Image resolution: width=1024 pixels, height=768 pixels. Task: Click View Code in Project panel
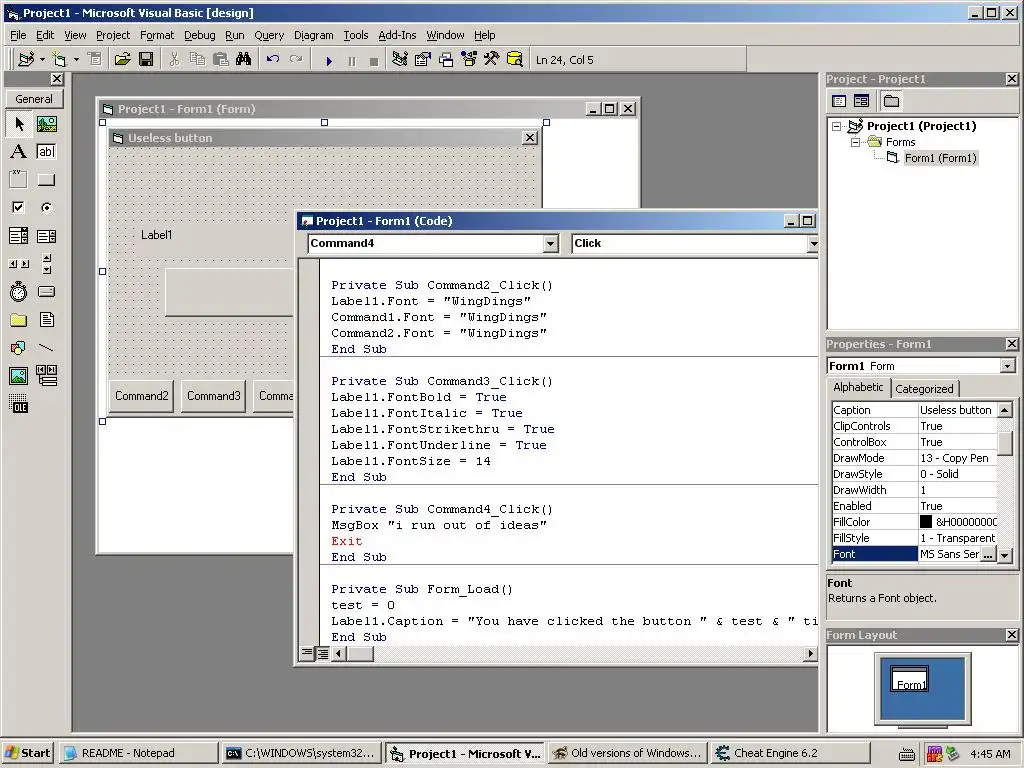click(839, 101)
